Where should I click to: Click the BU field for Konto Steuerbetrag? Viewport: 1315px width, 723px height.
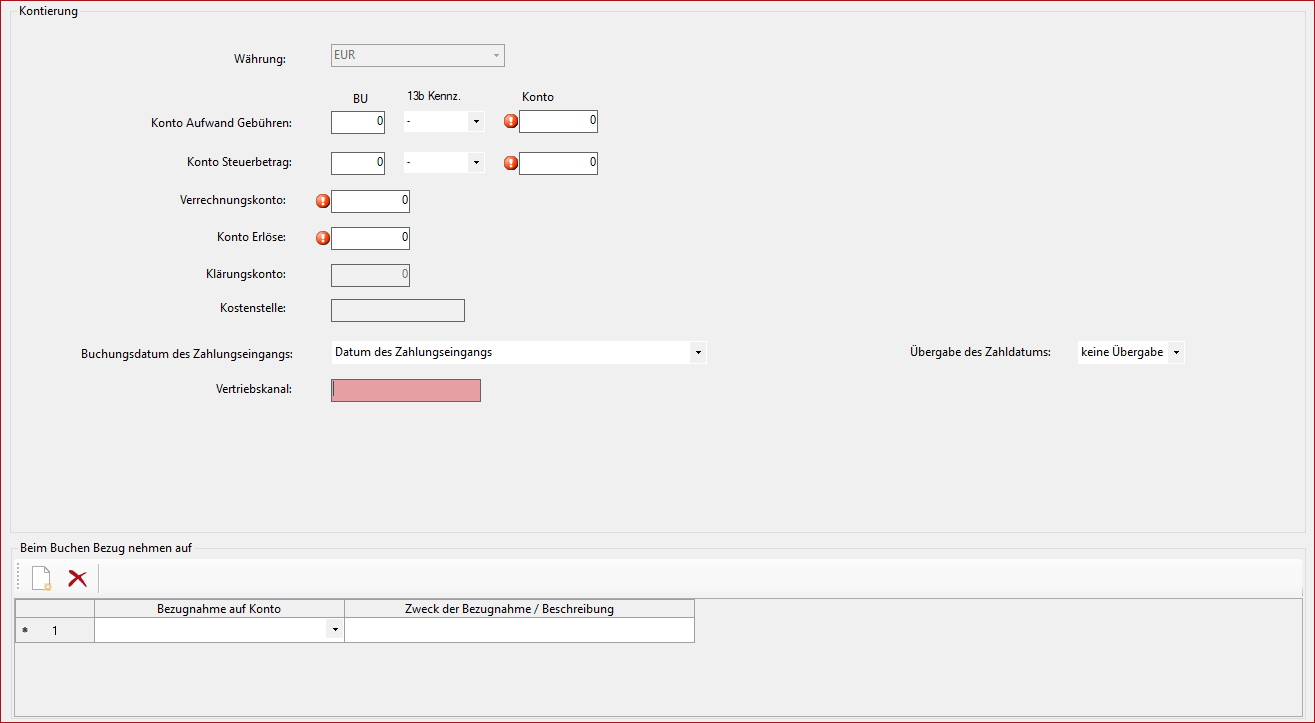[358, 162]
